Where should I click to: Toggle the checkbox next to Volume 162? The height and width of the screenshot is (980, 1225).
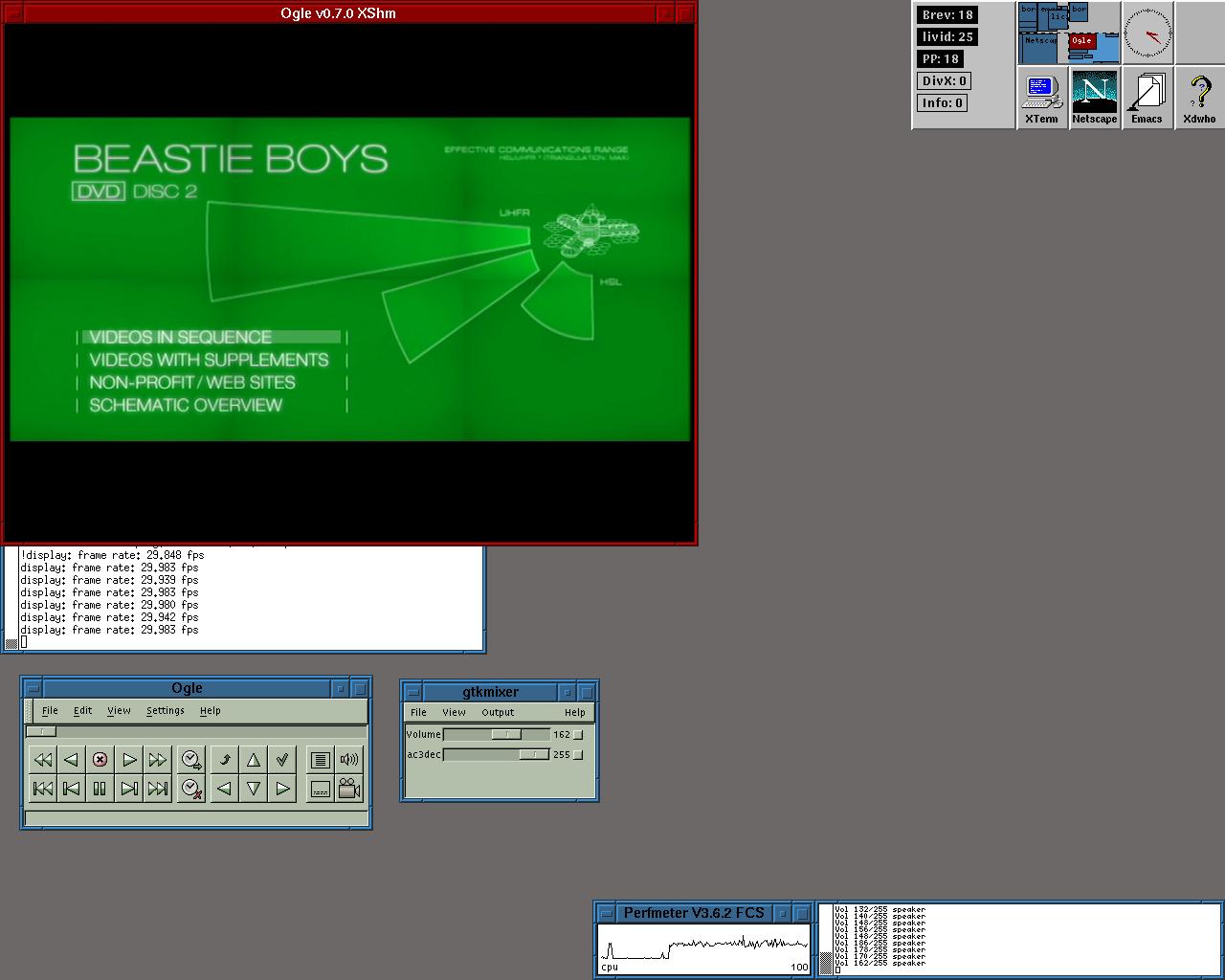(x=578, y=735)
